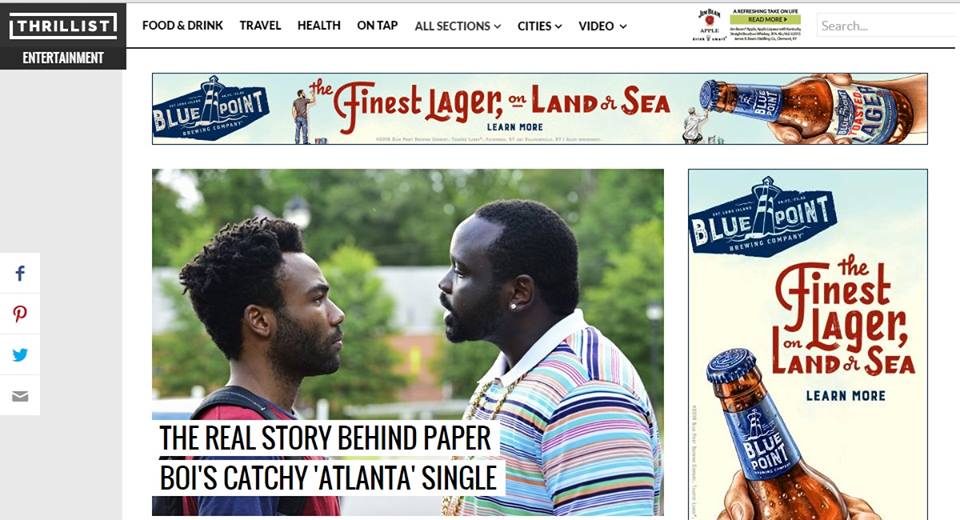Go to the Travel section
The height and width of the screenshot is (520, 960).
point(260,26)
